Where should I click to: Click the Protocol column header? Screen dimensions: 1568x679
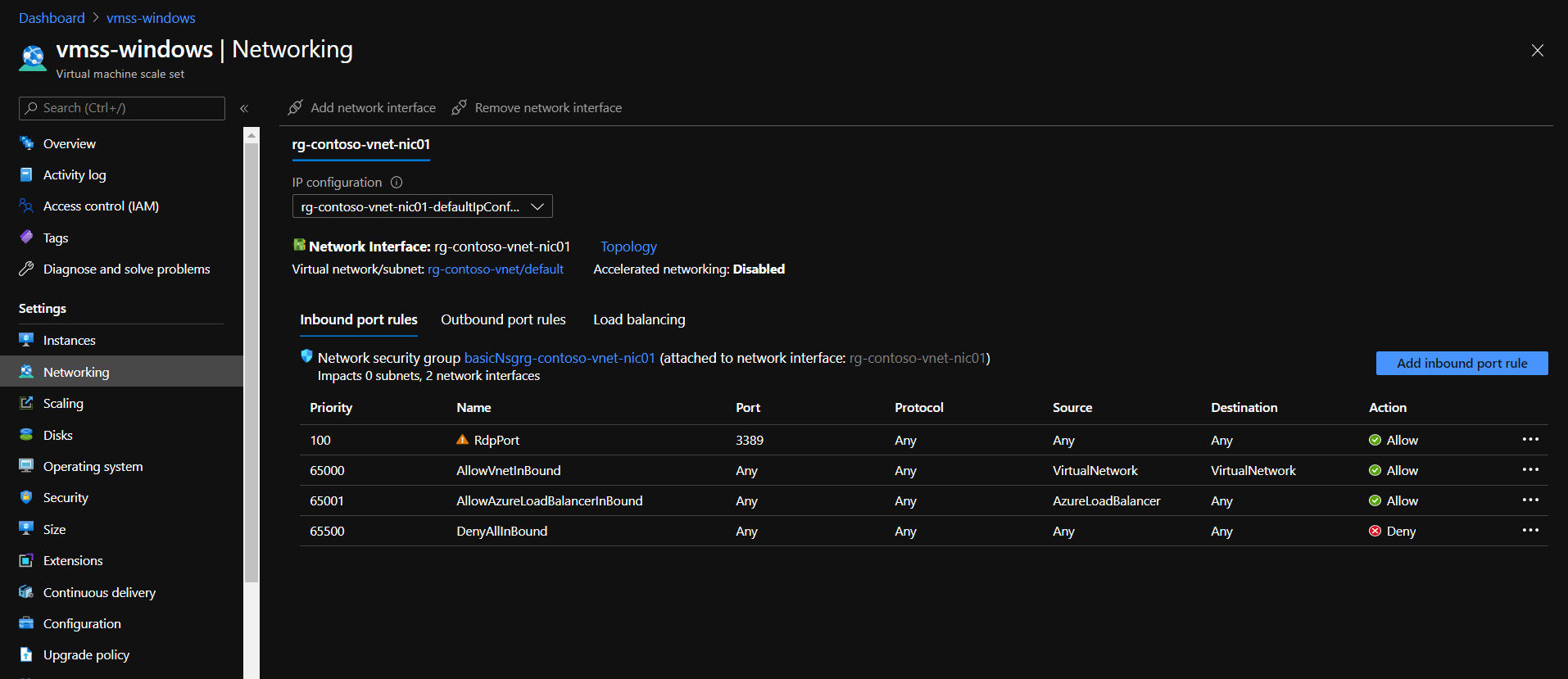(919, 407)
